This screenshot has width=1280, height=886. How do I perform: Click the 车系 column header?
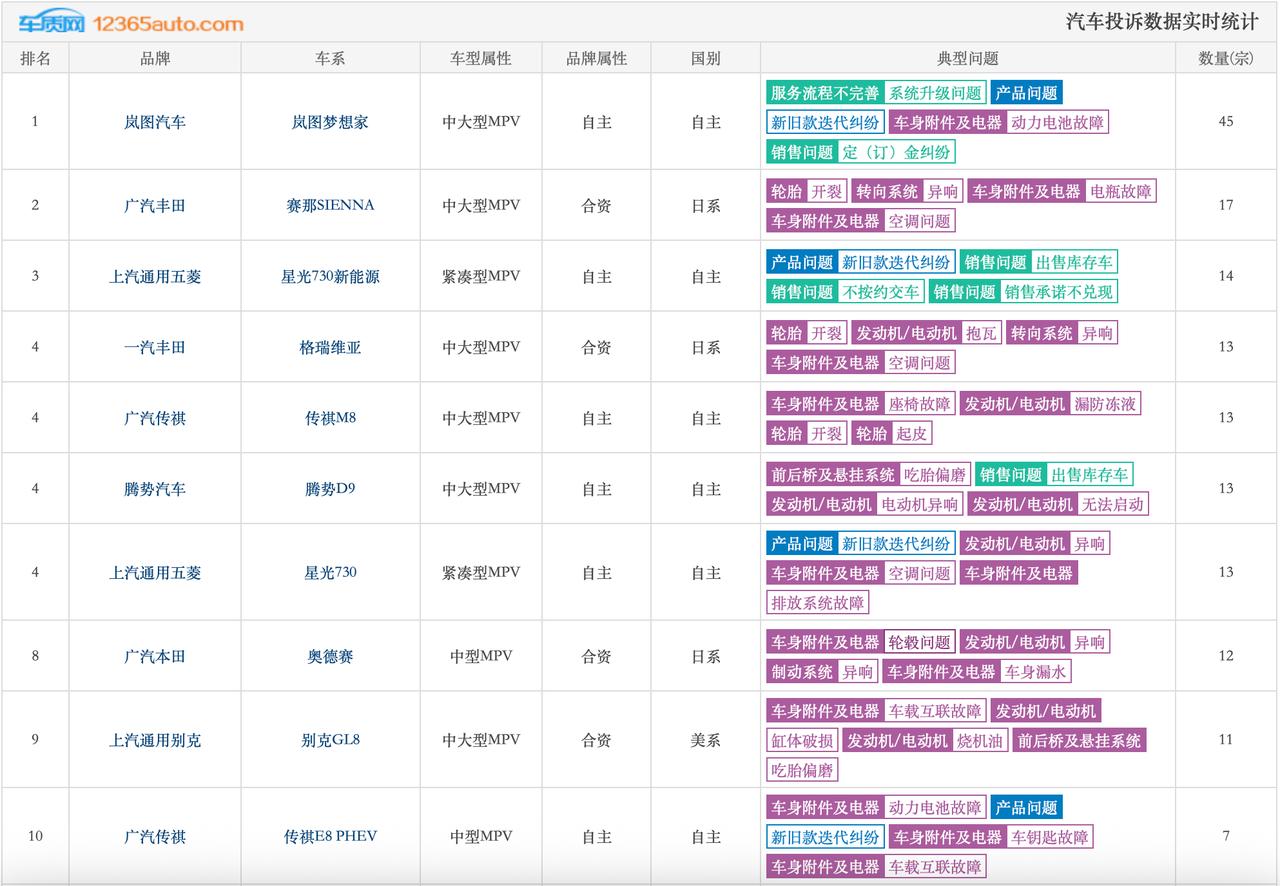(330, 58)
